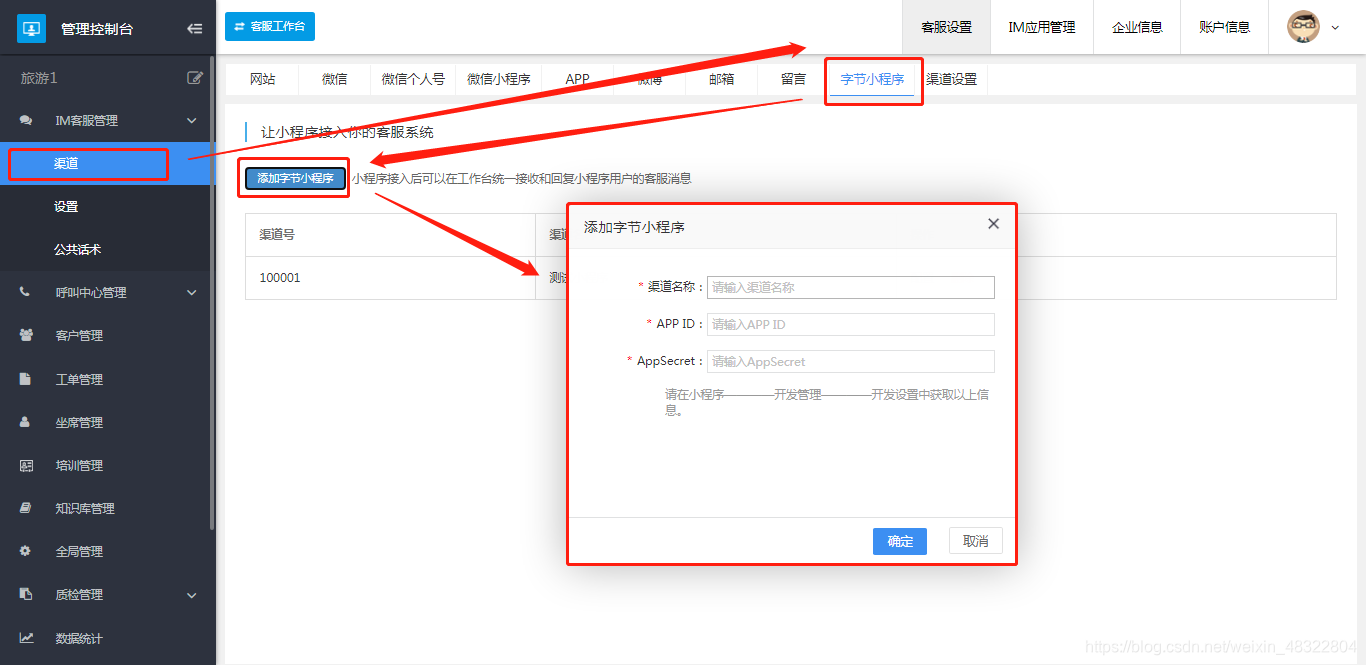Image resolution: width=1366 pixels, height=665 pixels.
Task: Click the 坐席管理 user icon
Action: 26,422
